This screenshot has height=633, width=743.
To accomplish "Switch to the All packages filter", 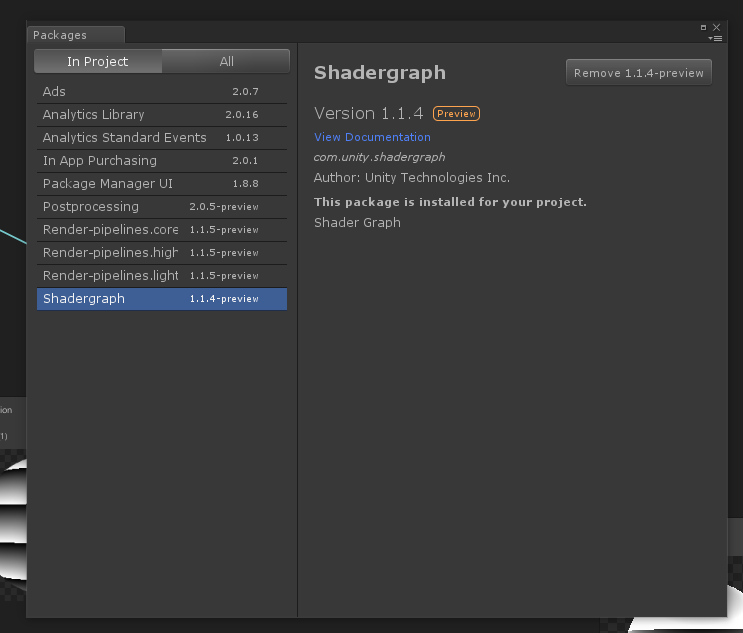I will click(x=226, y=61).
